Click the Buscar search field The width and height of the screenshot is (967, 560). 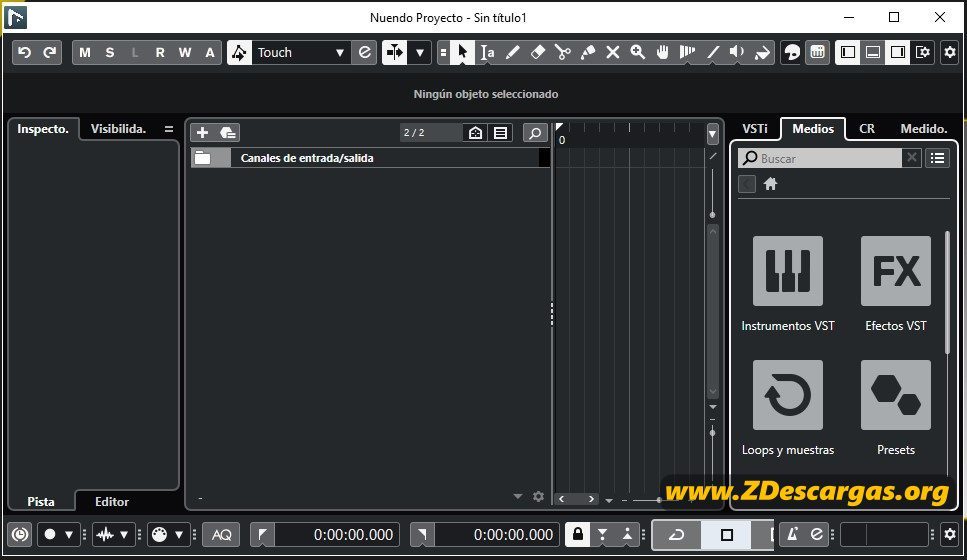click(x=820, y=159)
